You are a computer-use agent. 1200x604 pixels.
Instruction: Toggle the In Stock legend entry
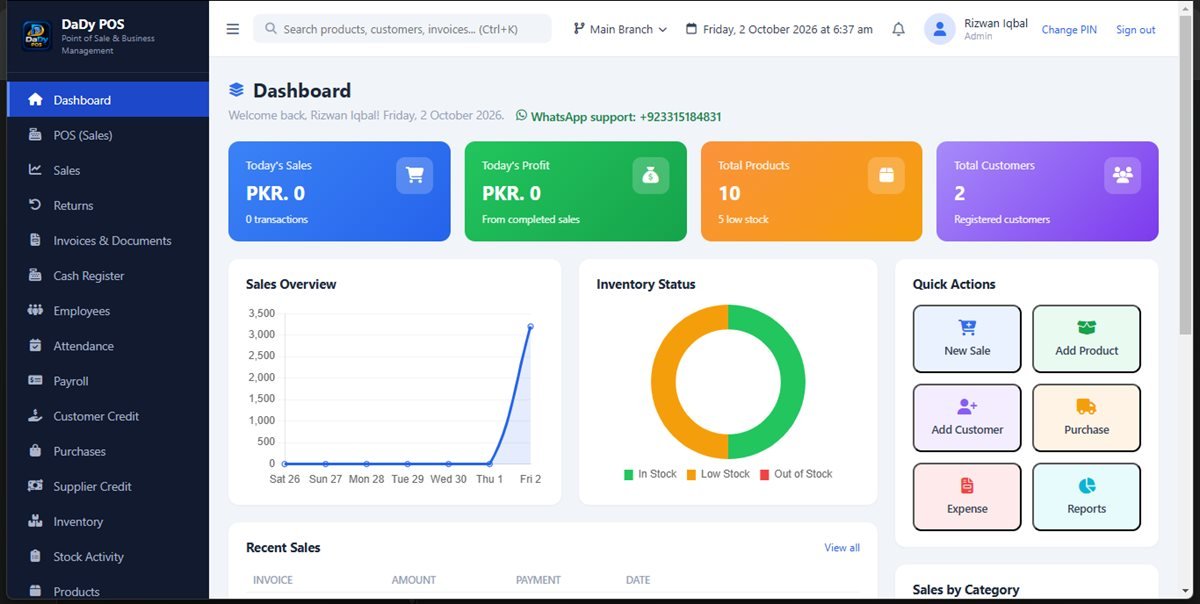tap(650, 474)
